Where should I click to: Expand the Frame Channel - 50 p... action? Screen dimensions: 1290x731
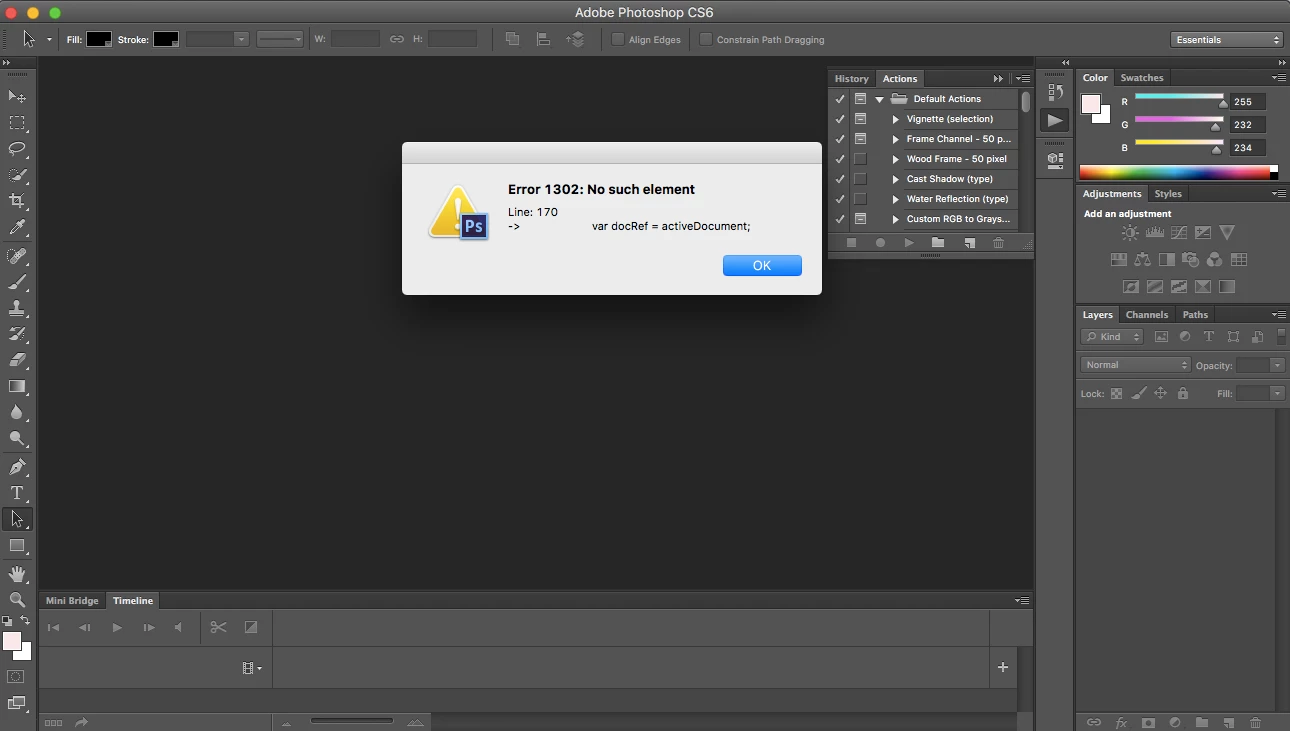pos(896,139)
